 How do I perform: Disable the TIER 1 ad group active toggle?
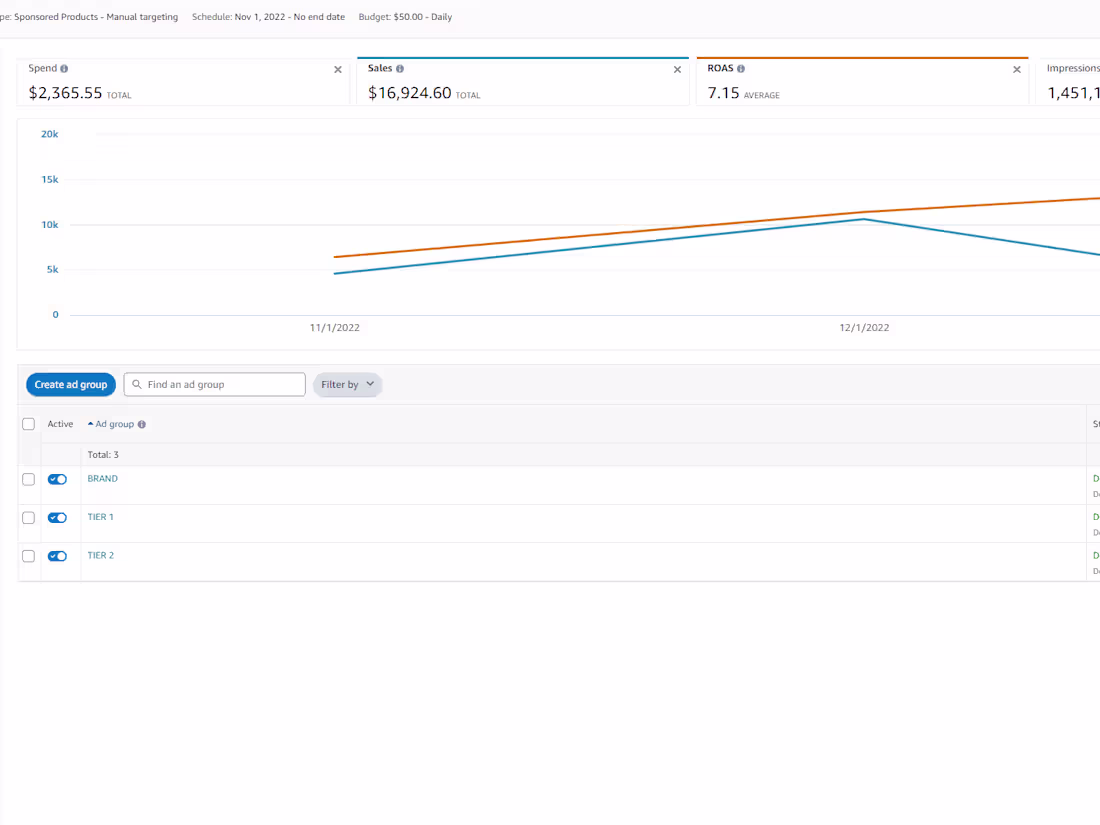click(57, 517)
